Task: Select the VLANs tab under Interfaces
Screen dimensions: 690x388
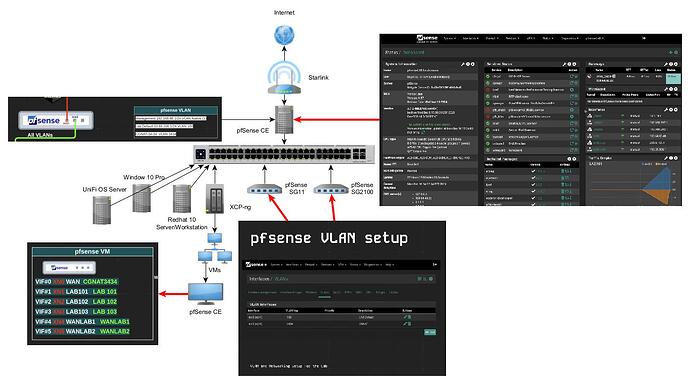Action: (325, 292)
